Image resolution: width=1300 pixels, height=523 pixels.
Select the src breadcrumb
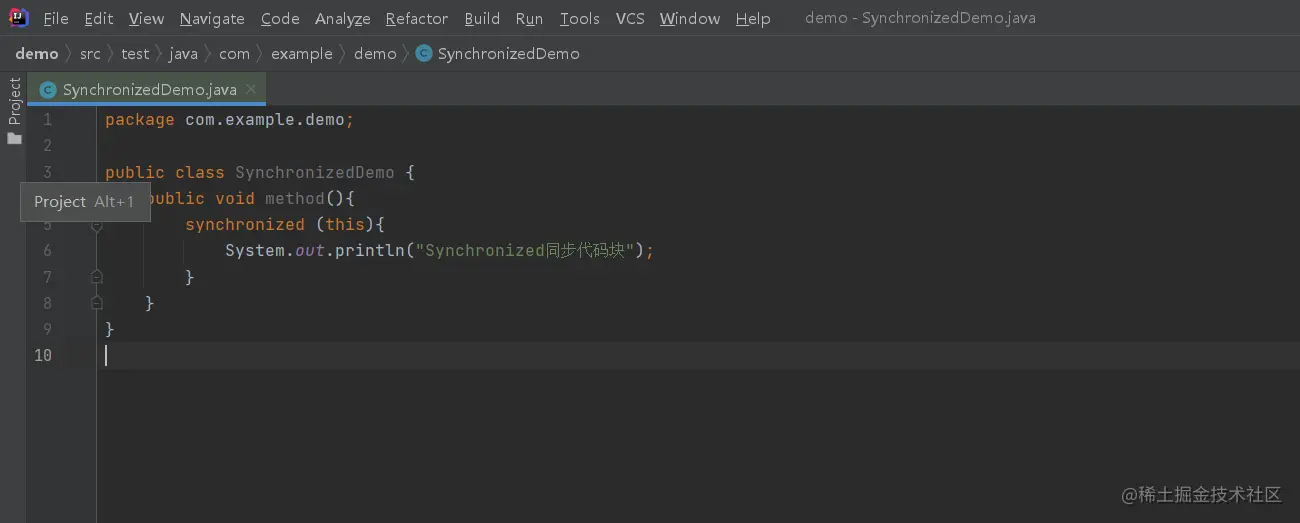(x=90, y=54)
